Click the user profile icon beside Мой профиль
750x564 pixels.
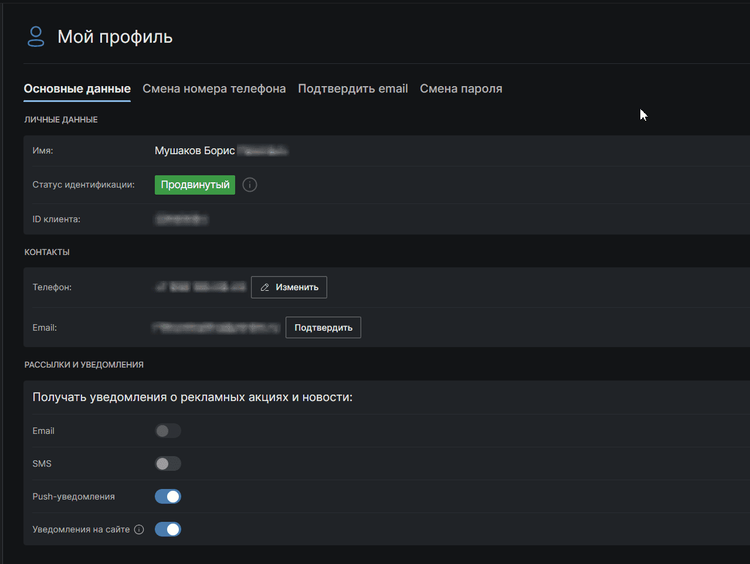coord(36,37)
